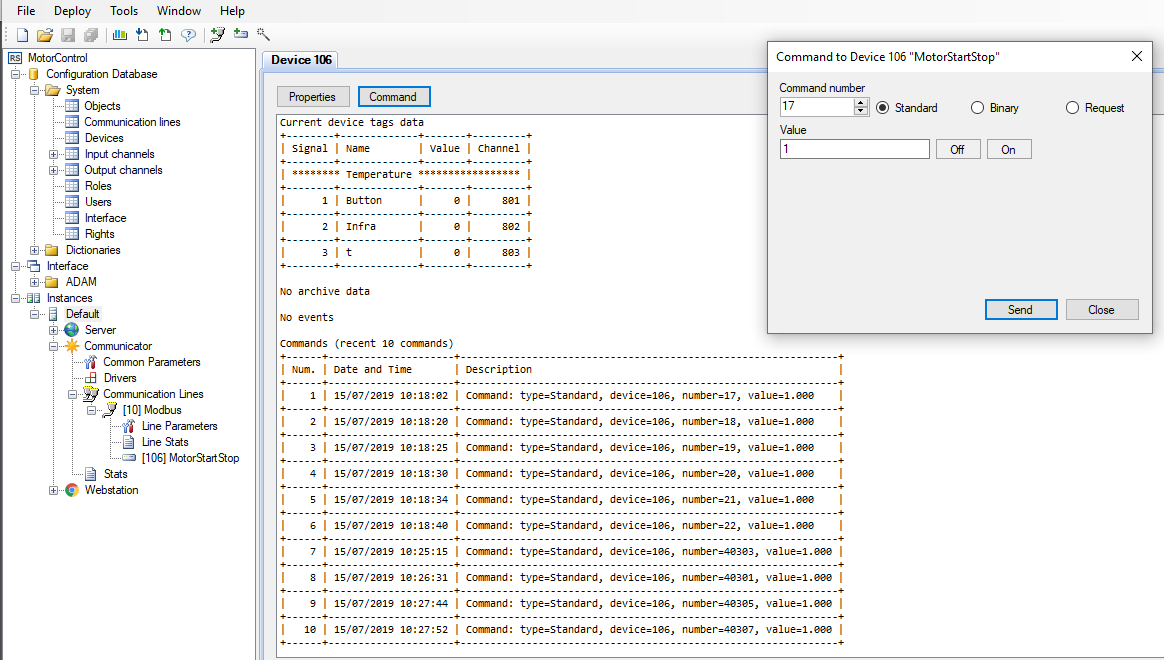Expand the ADAM folder node

click(34, 282)
